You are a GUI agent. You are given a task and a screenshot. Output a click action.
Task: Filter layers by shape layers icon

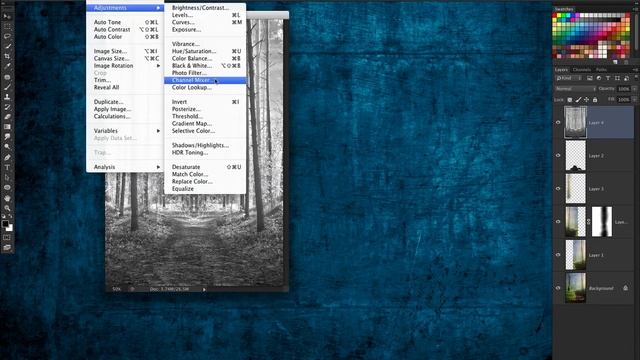(x=617, y=78)
